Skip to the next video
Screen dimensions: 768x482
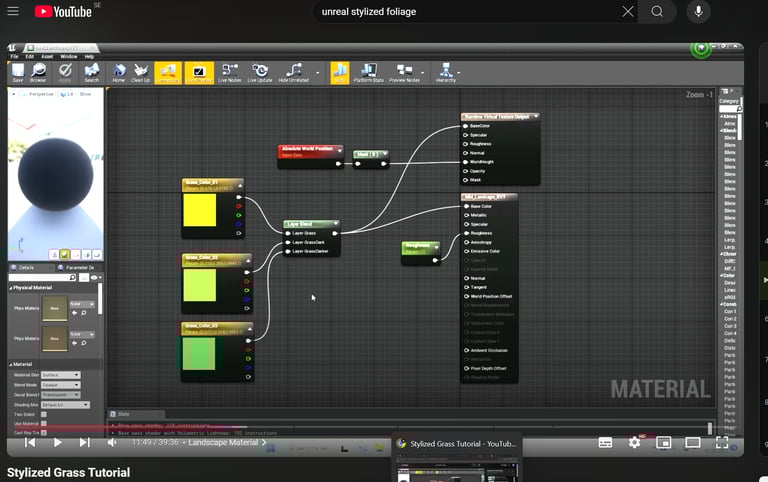point(84,442)
